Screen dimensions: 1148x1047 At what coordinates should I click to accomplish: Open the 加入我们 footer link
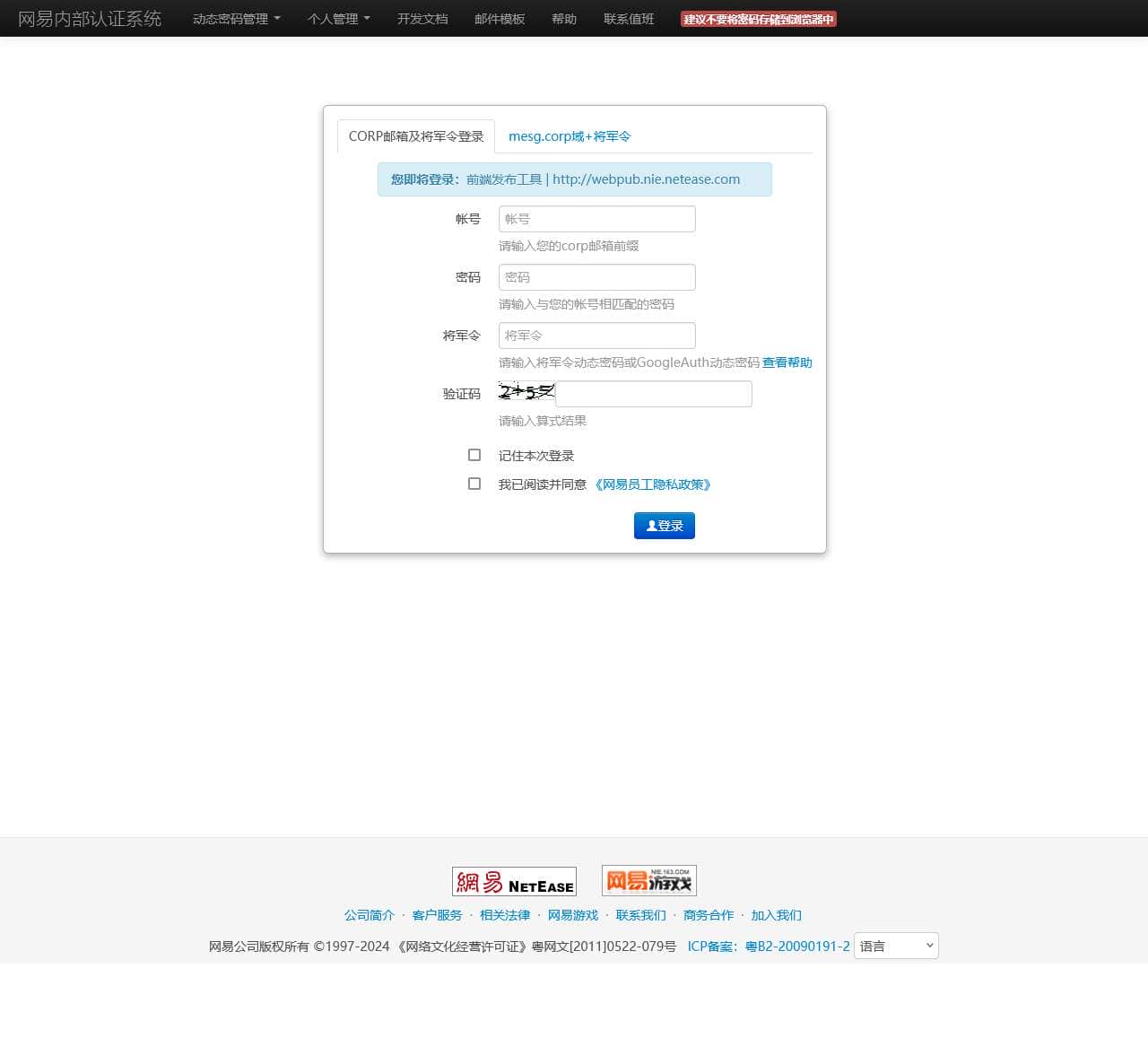pos(777,915)
